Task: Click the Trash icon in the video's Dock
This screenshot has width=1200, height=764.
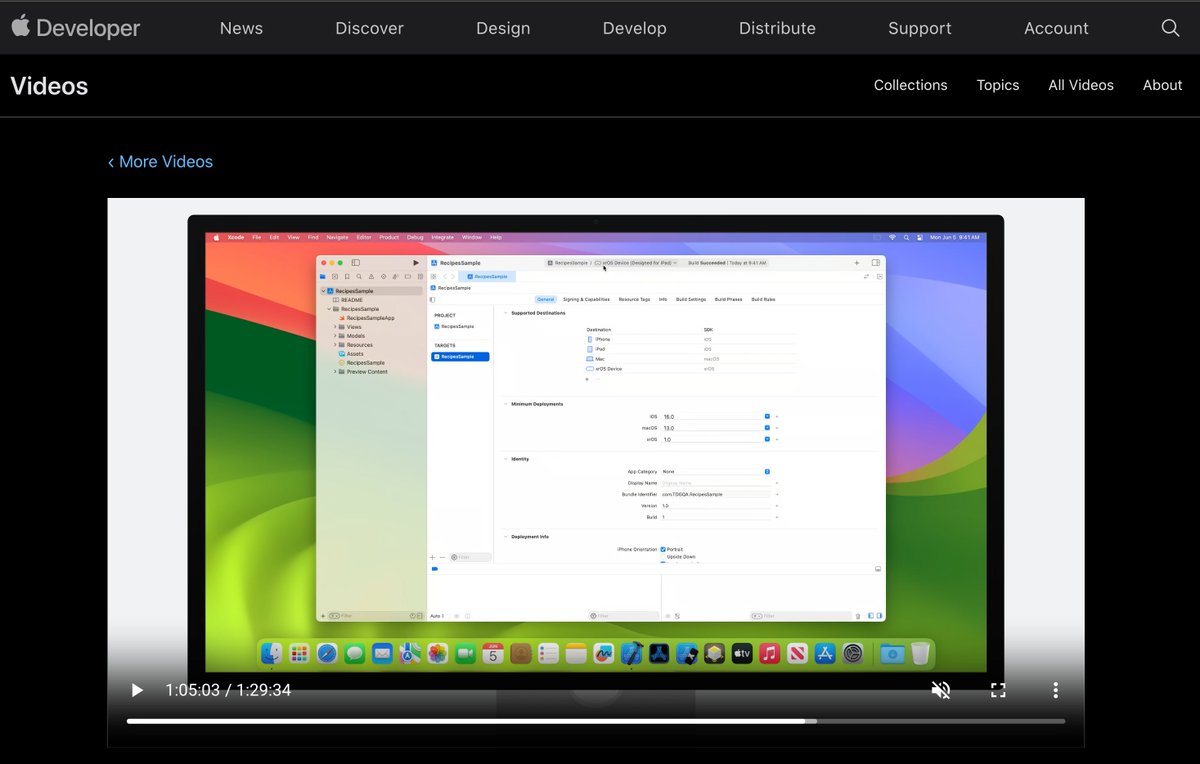Action: [920, 653]
